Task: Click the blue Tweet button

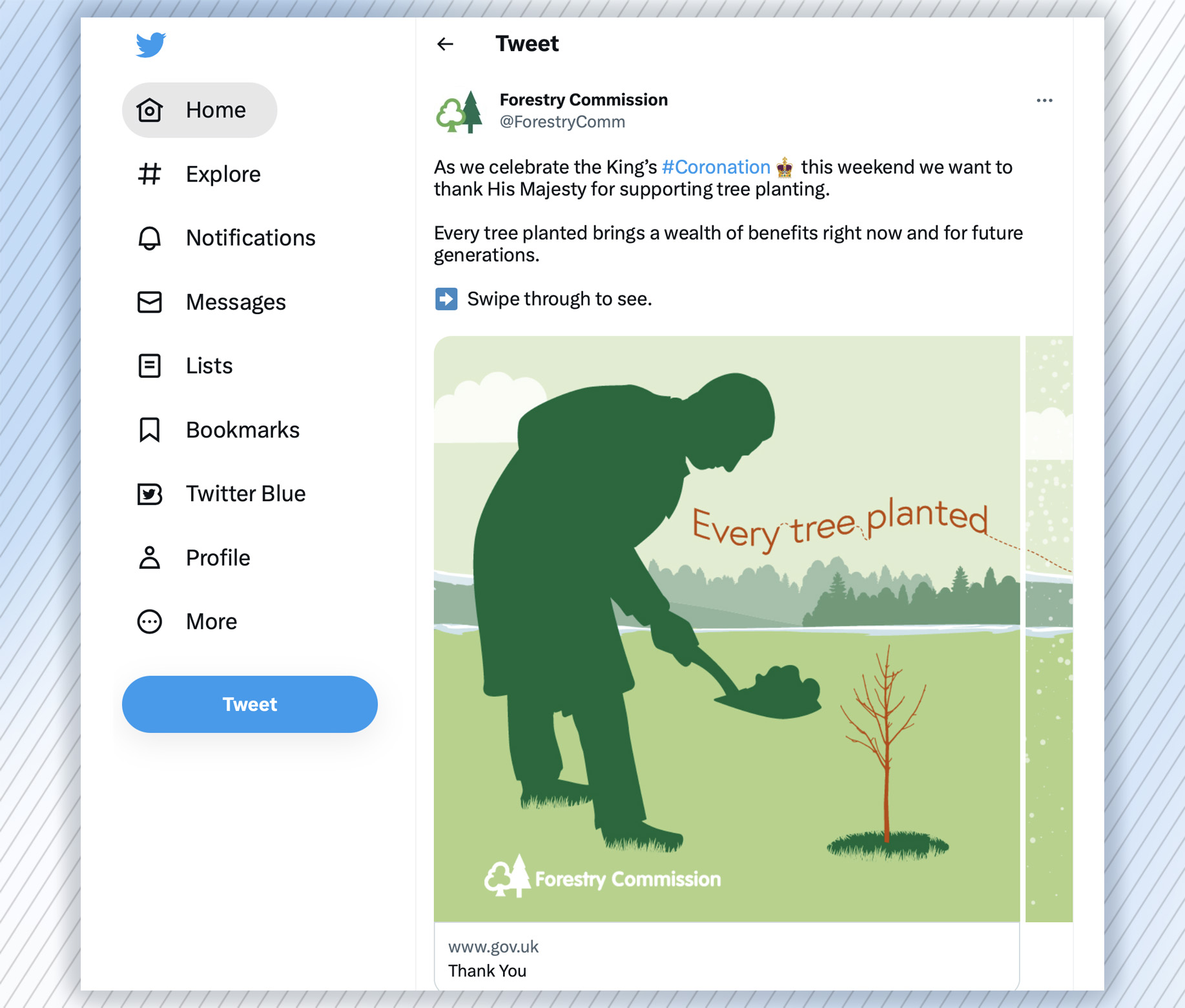Action: click(250, 704)
